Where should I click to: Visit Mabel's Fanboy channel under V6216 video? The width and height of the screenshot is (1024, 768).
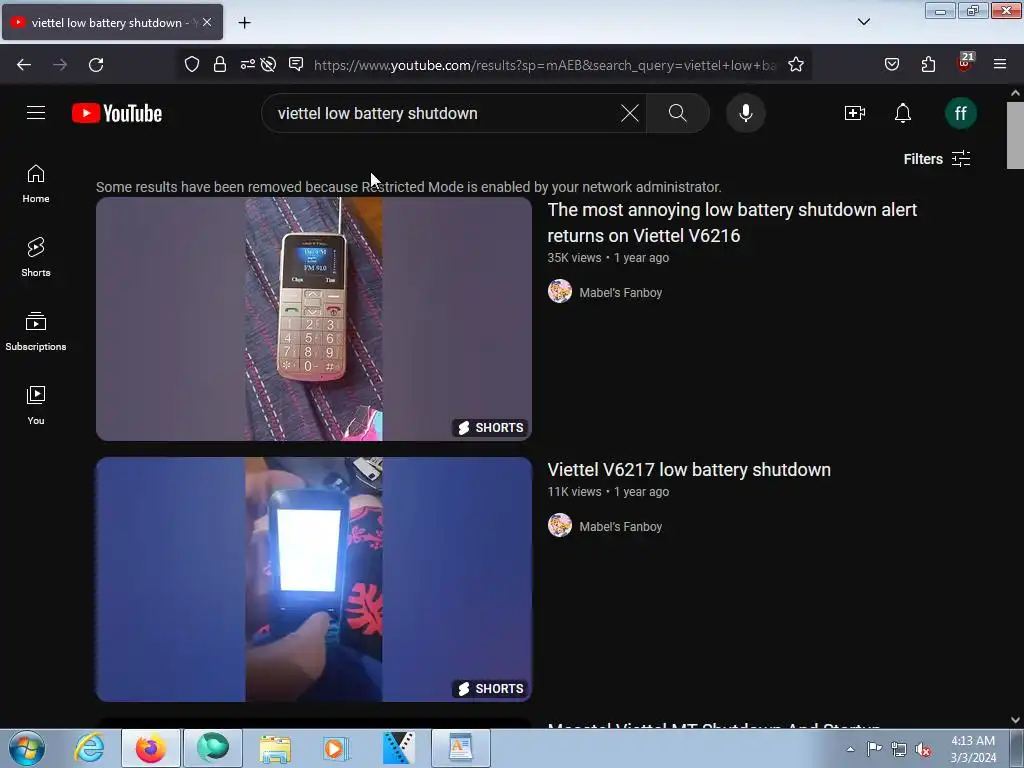(x=620, y=293)
